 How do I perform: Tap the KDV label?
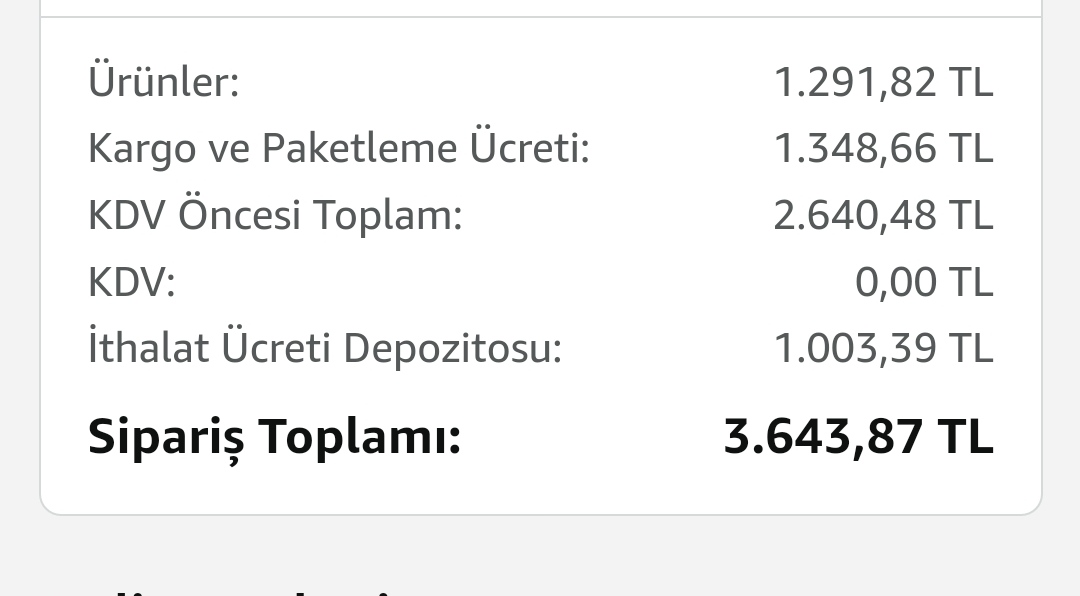(x=132, y=283)
